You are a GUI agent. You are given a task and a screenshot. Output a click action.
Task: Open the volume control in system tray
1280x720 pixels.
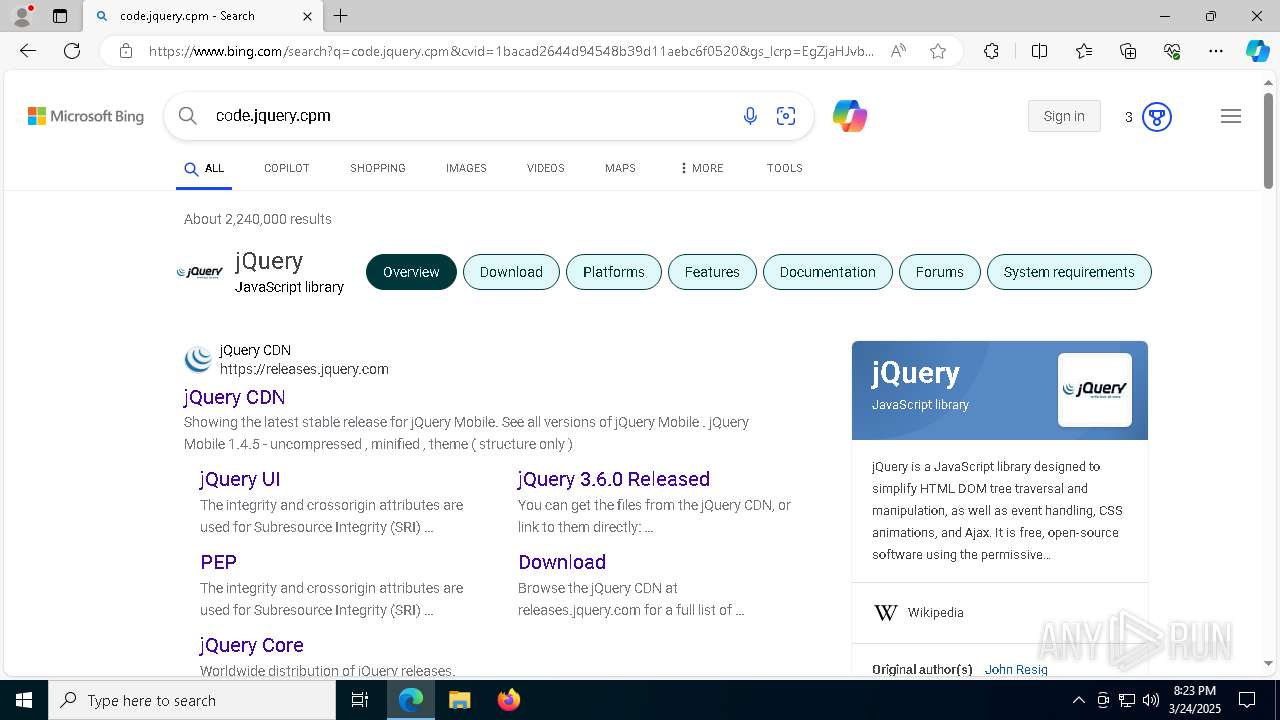coord(1151,700)
